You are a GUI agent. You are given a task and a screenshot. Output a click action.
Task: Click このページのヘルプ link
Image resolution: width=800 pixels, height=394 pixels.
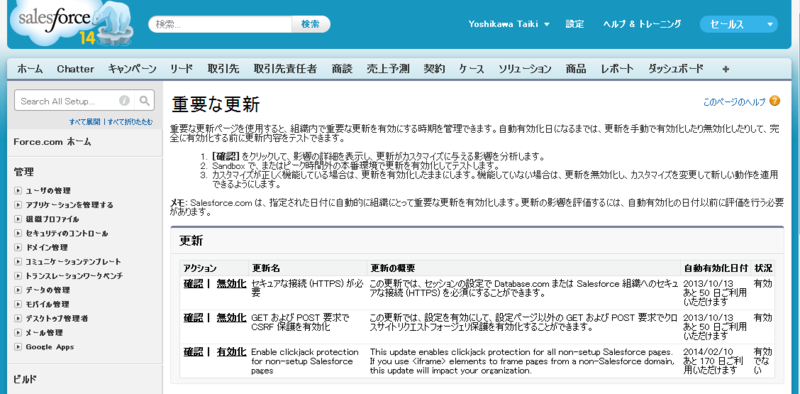tap(734, 102)
